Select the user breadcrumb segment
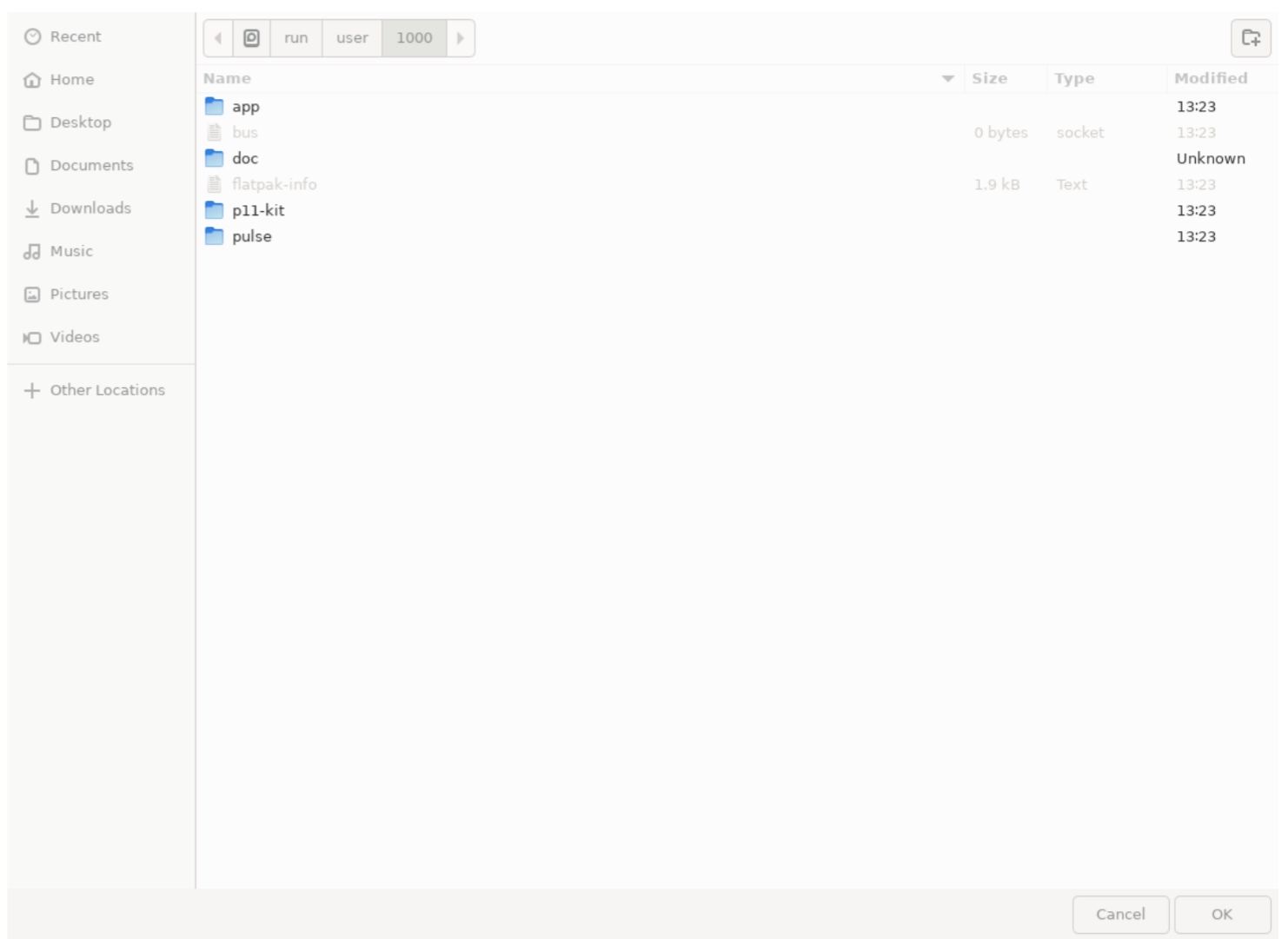This screenshot has width=1288, height=939. click(x=351, y=37)
